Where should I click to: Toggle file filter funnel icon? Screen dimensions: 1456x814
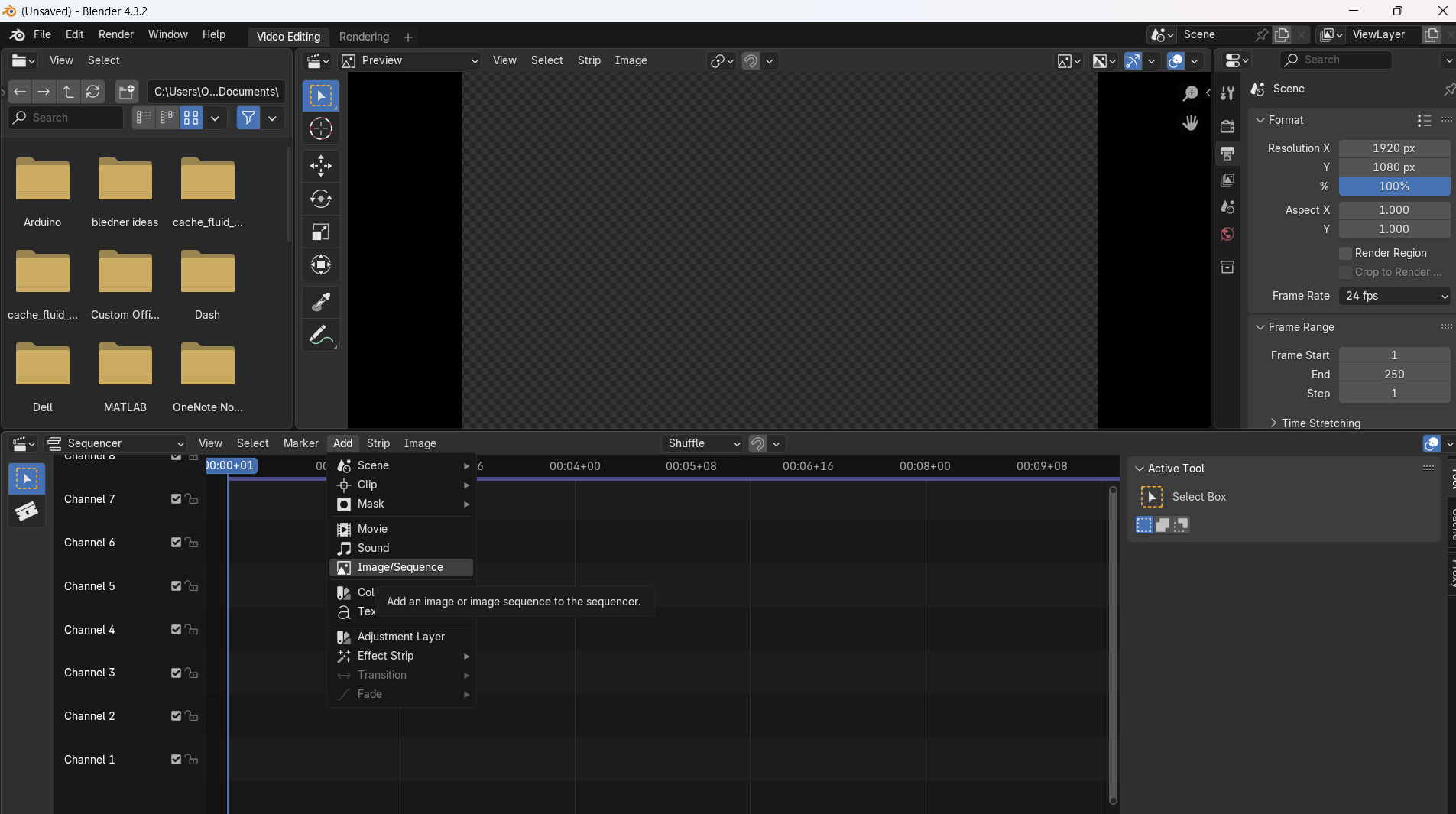[248, 118]
